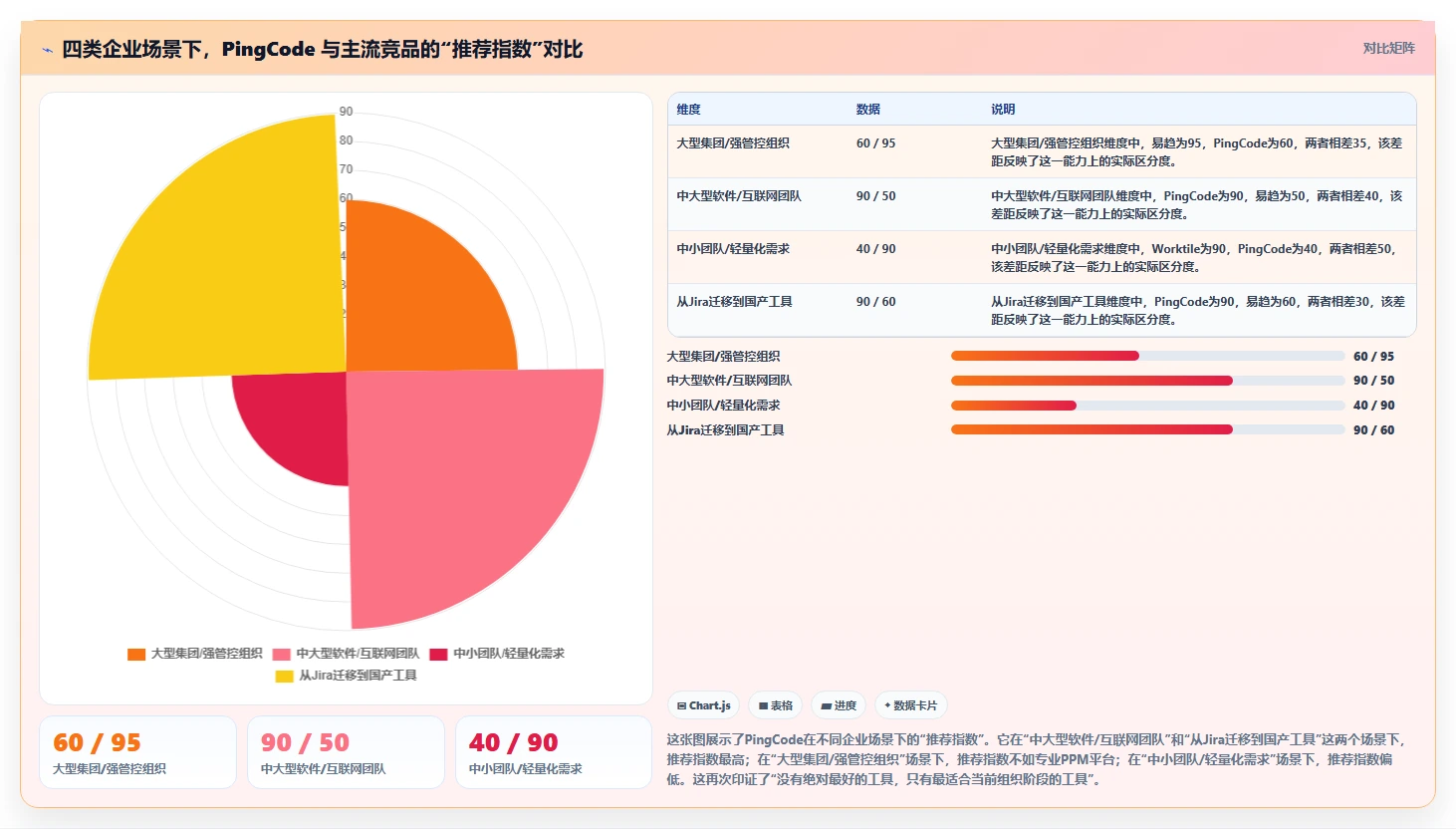
Task: Toggle the pink 中大型软件/互联网团队 legend swatch
Action: [282, 655]
